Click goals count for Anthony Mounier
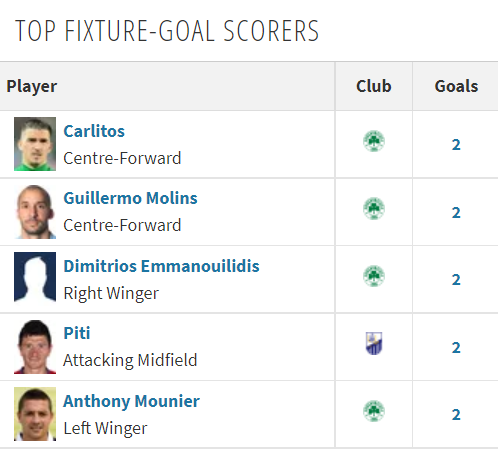The image size is (498, 449). (x=456, y=415)
